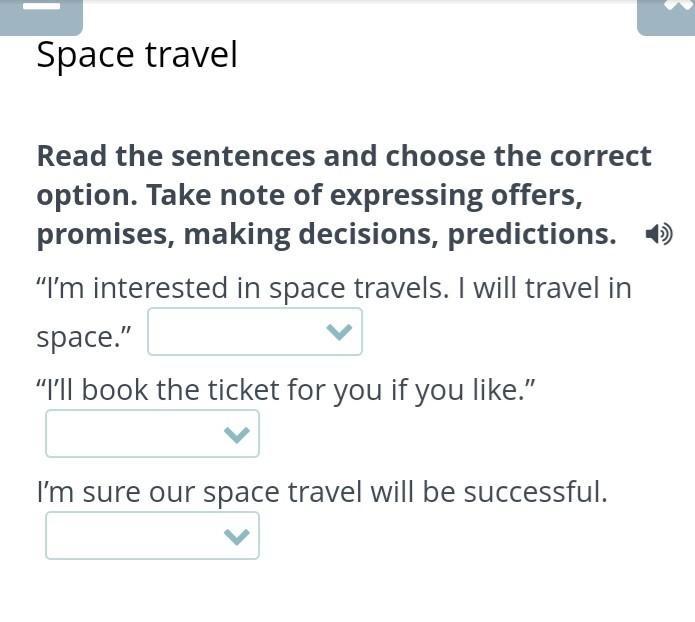Click the sentence "I'll book the ticket for you"

(x=209, y=391)
